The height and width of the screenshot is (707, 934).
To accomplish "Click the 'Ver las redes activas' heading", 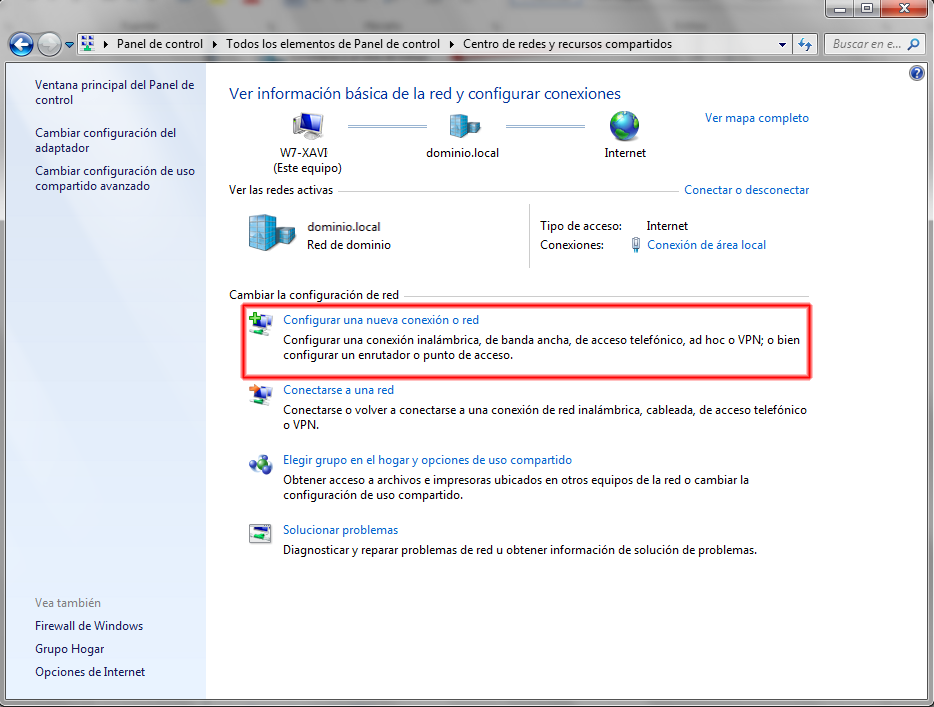I will 281,190.
